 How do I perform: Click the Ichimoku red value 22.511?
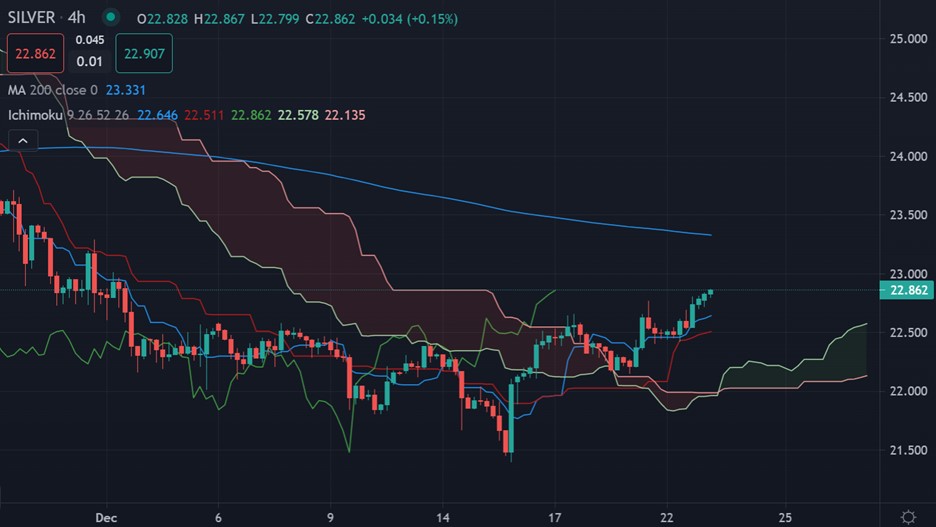pyautogui.click(x=204, y=115)
